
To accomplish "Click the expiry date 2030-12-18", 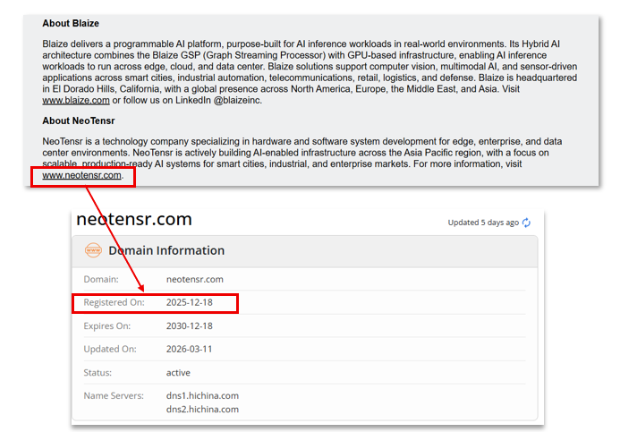I will pyautogui.click(x=189, y=326).
